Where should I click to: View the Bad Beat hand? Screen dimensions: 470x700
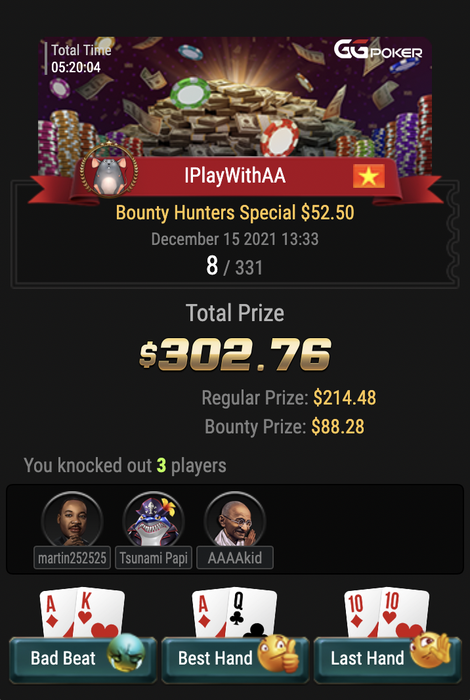coord(83,660)
